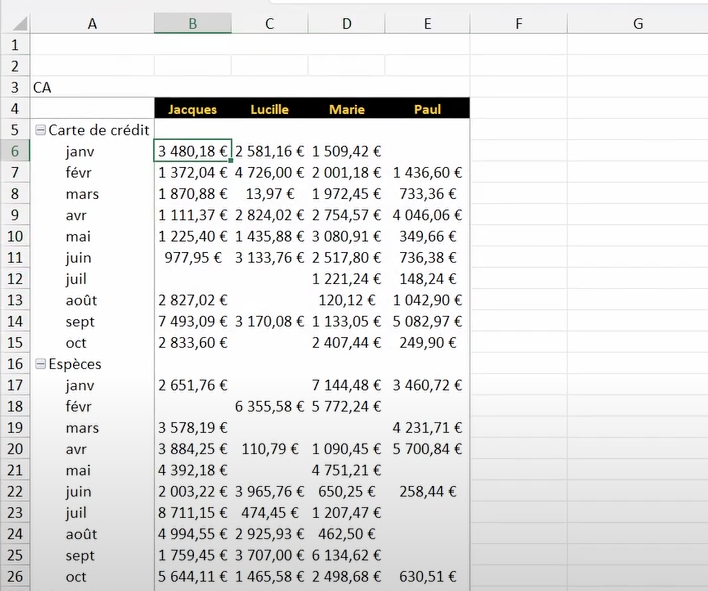Viewport: 708px width, 591px height.
Task: Select column E header
Action: [427, 23]
